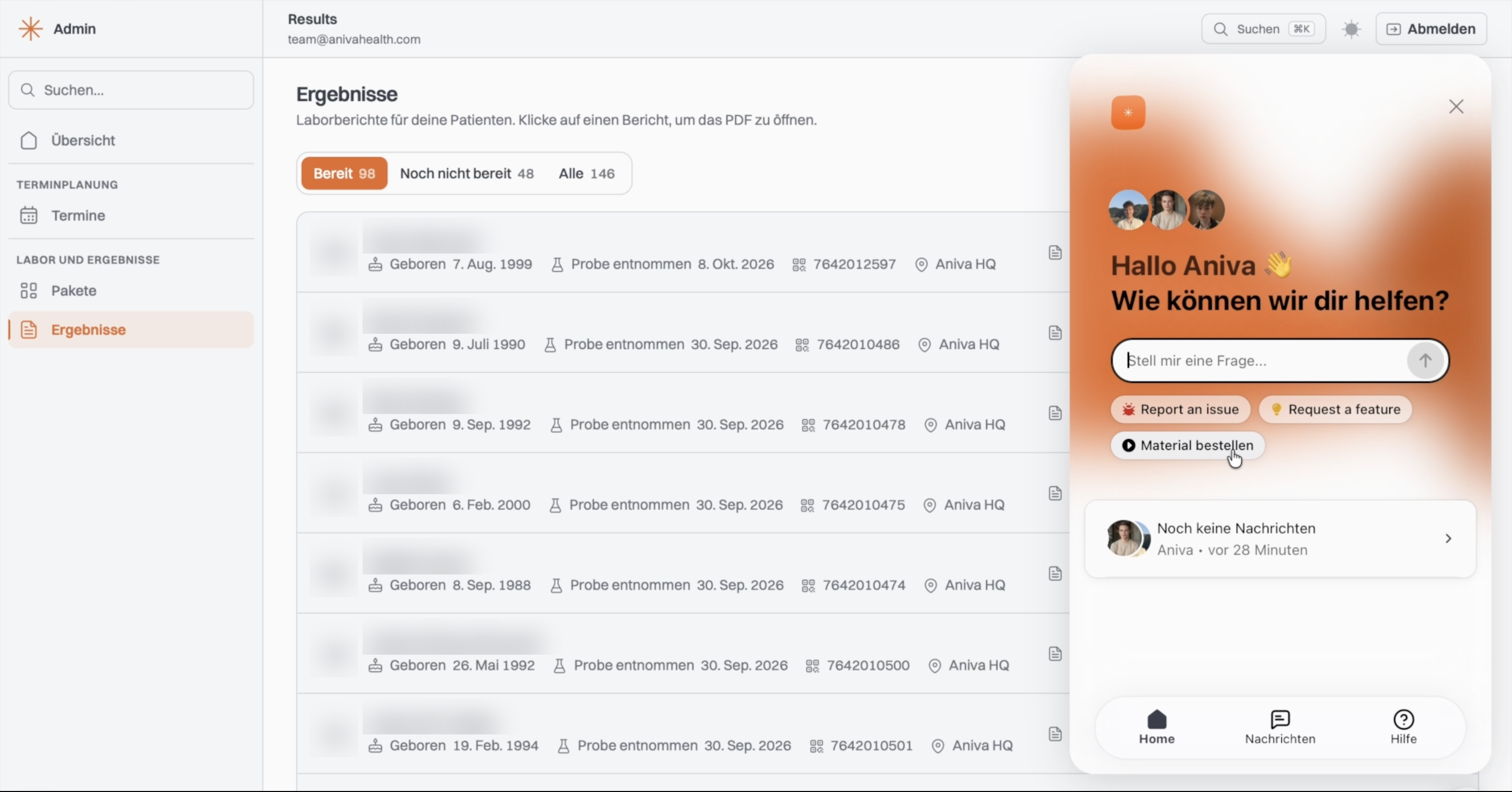Click location pin in the 7642012597 row

[922, 265]
